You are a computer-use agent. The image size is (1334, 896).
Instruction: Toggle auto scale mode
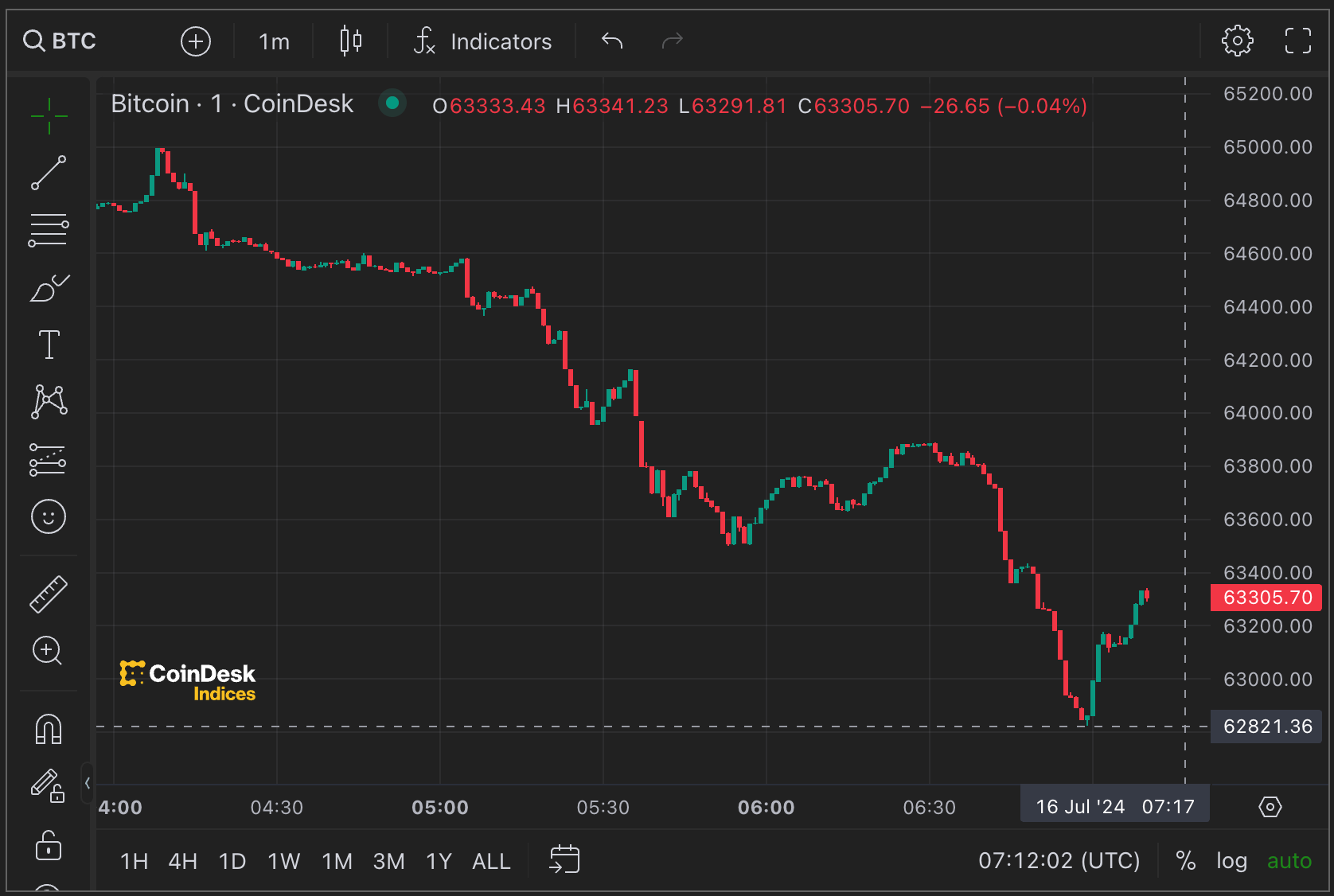point(1289,861)
